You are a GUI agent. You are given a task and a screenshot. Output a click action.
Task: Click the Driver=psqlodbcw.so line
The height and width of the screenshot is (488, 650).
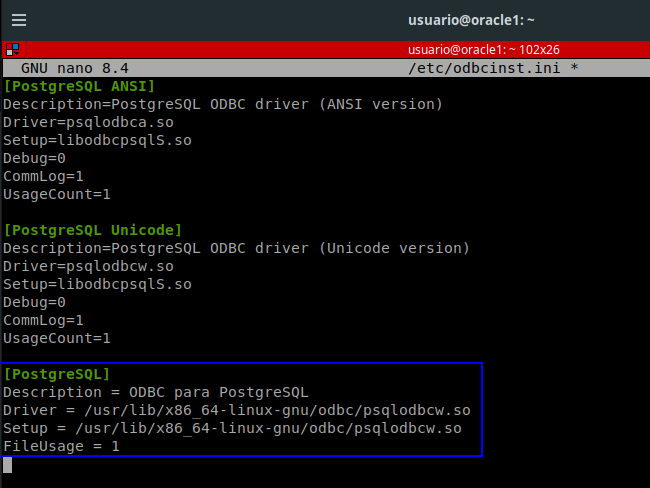pos(88,266)
